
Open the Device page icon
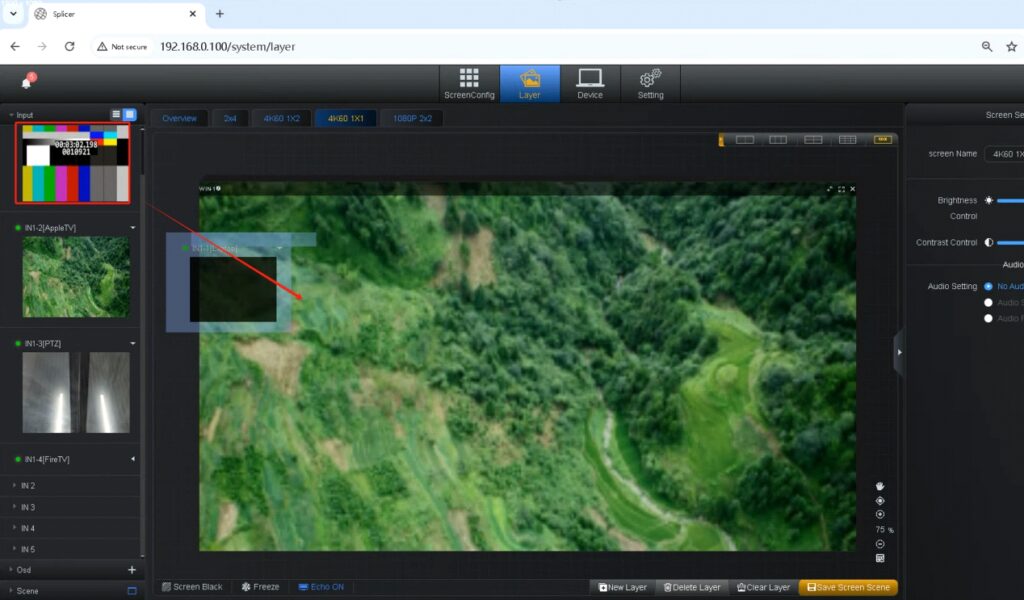tap(590, 83)
